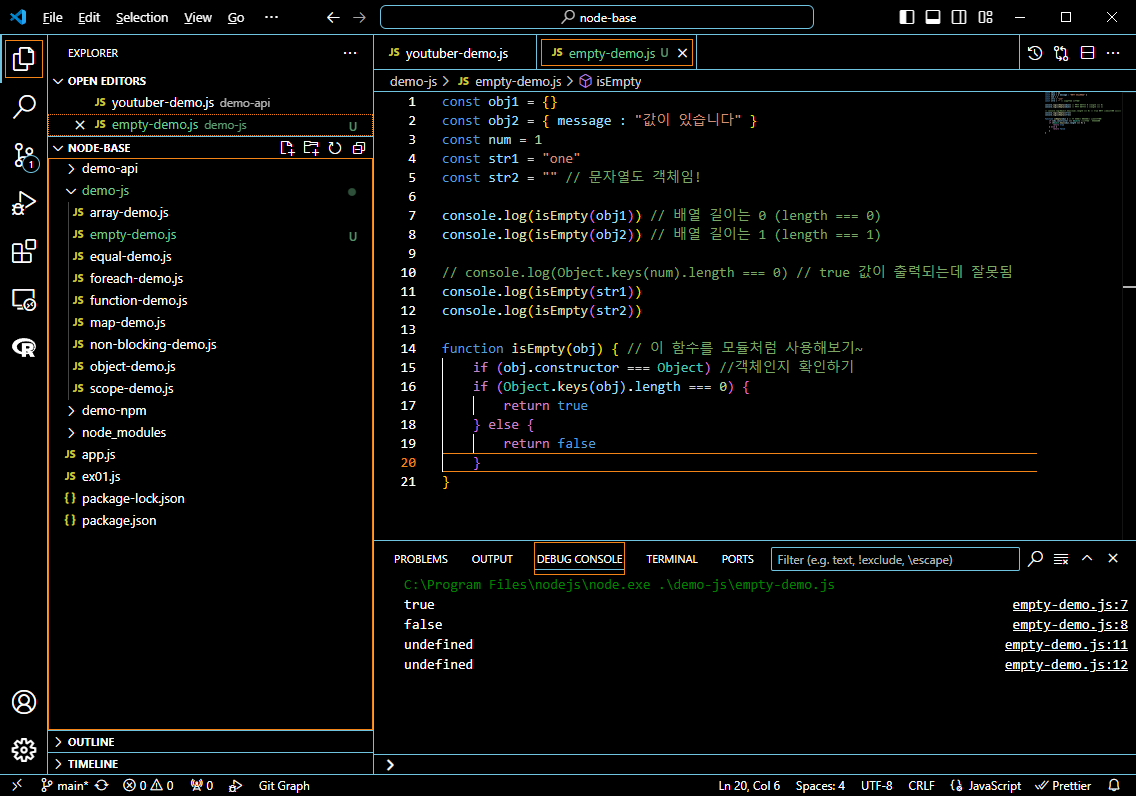Go forward in navigation history
This screenshot has height=796, width=1136.
(x=359, y=17)
